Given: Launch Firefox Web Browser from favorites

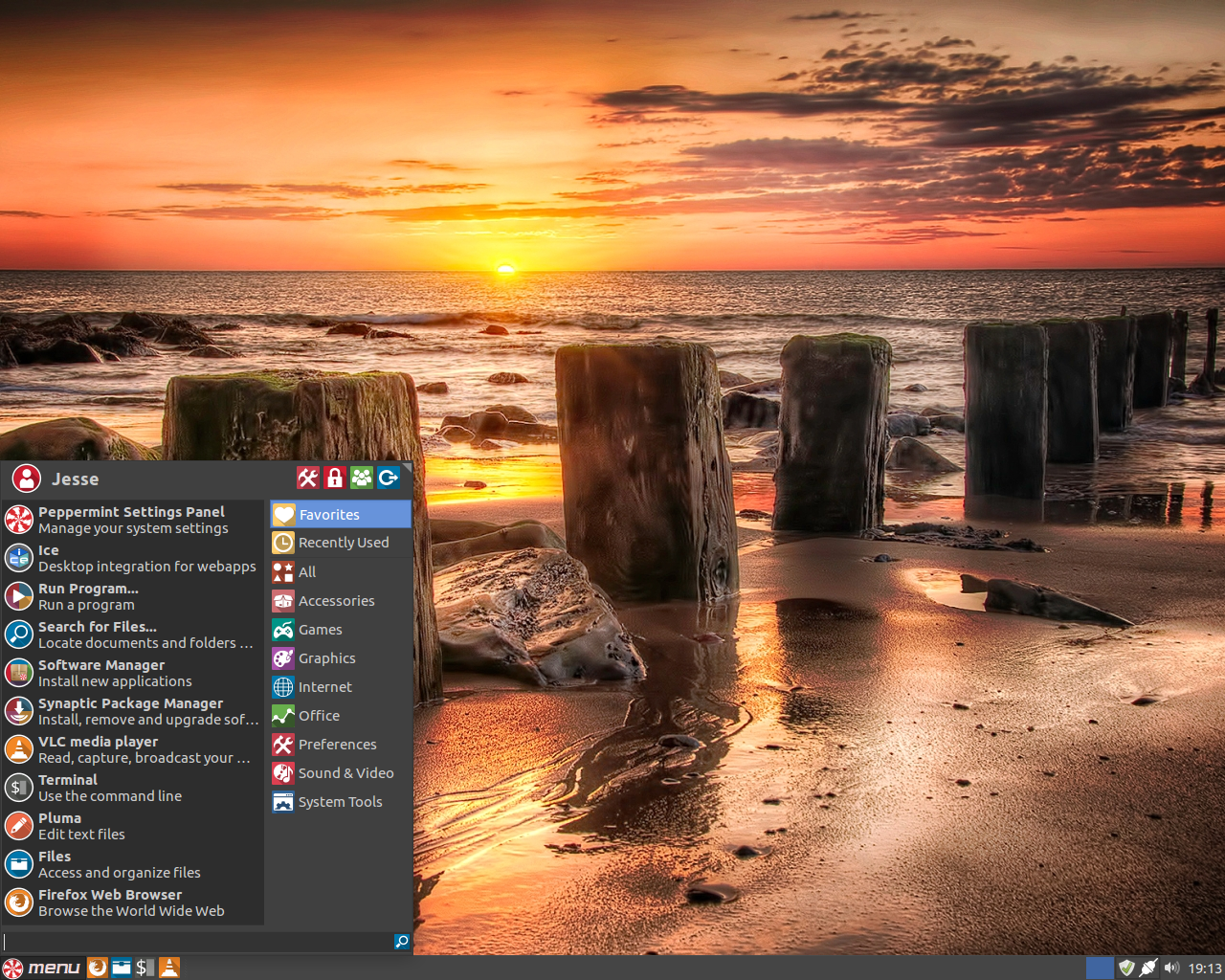Looking at the screenshot, I should click(133, 902).
